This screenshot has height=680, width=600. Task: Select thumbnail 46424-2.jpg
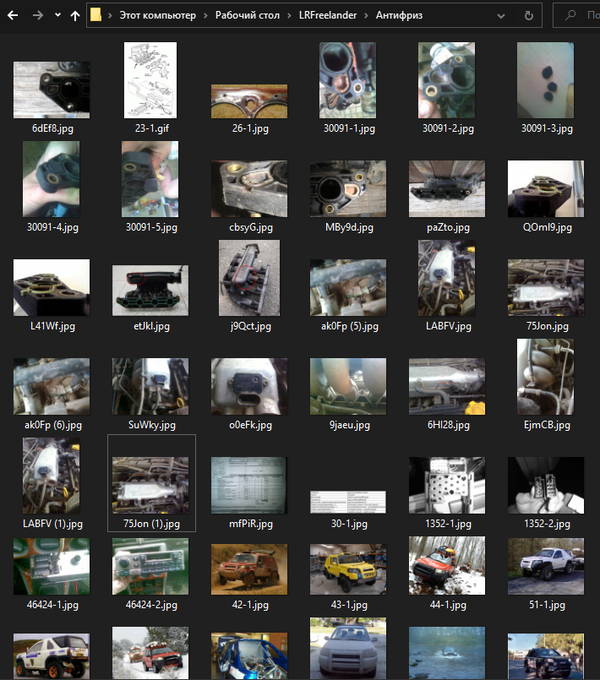click(x=150, y=566)
